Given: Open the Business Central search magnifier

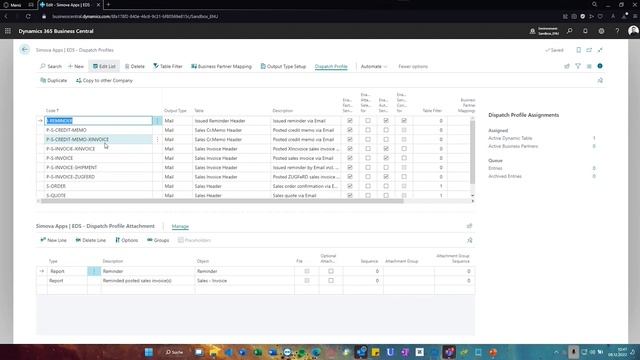Looking at the screenshot, I should 569,31.
